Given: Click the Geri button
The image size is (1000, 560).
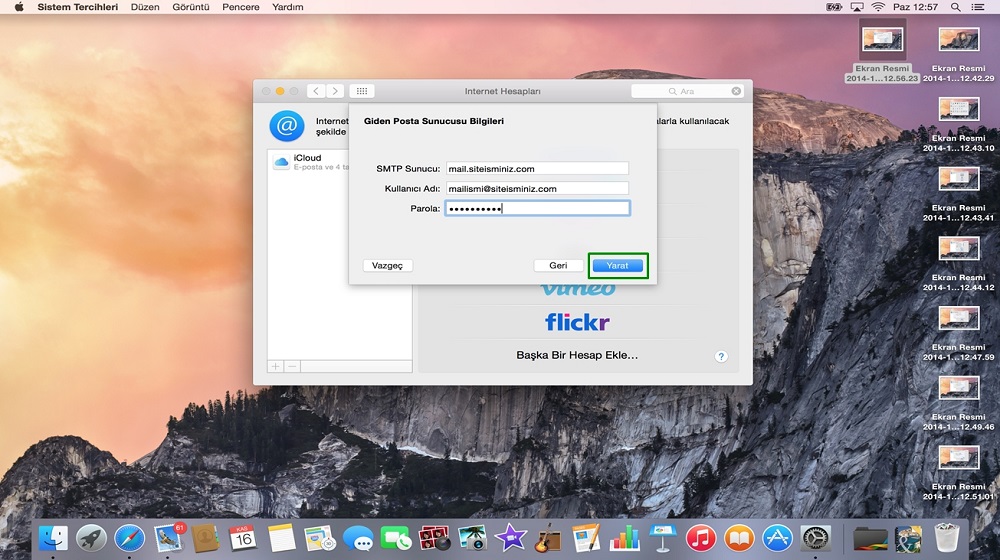Looking at the screenshot, I should [558, 265].
